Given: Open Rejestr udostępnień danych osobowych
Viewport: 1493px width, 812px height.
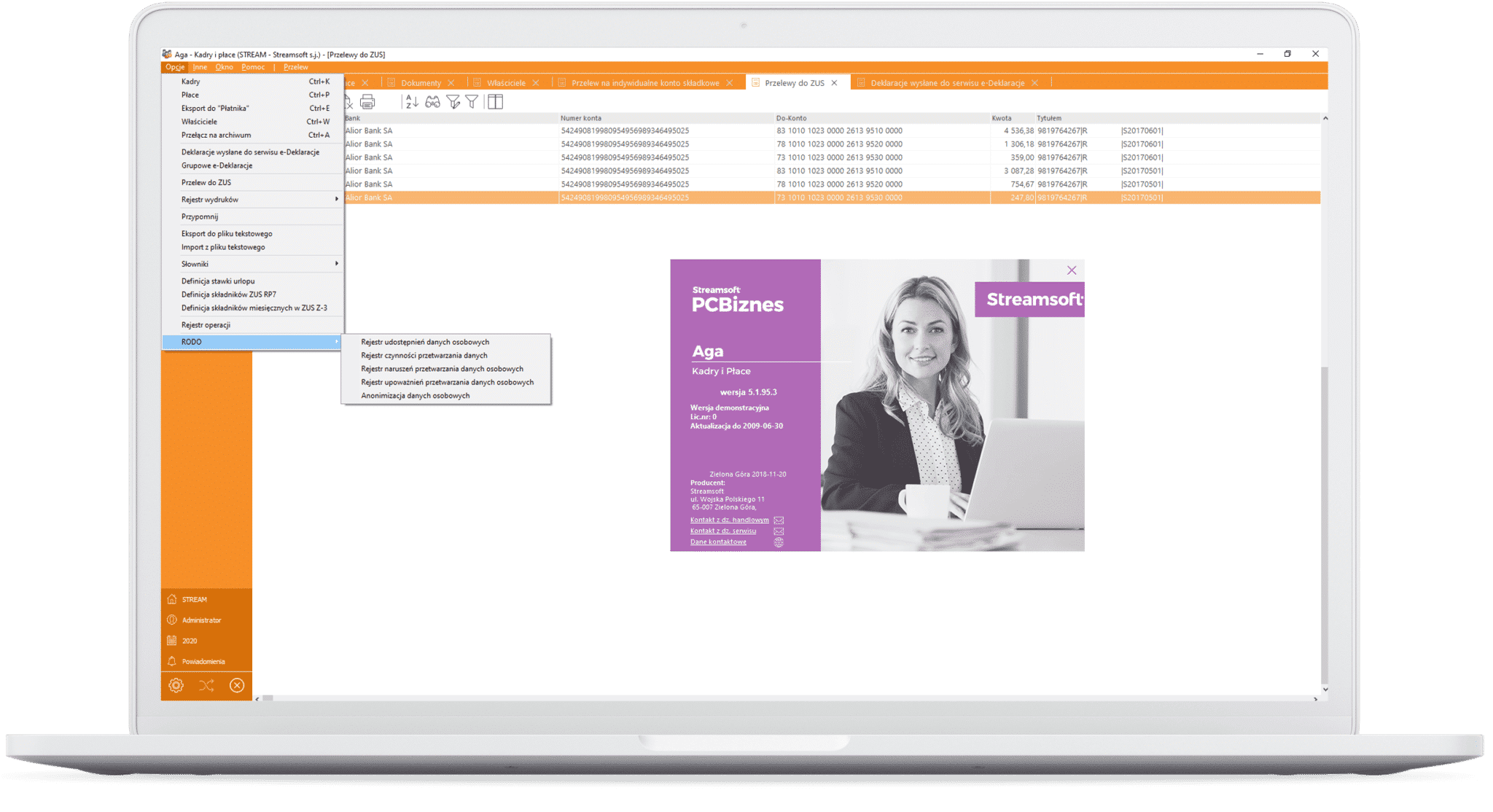Looking at the screenshot, I should (x=446, y=342).
